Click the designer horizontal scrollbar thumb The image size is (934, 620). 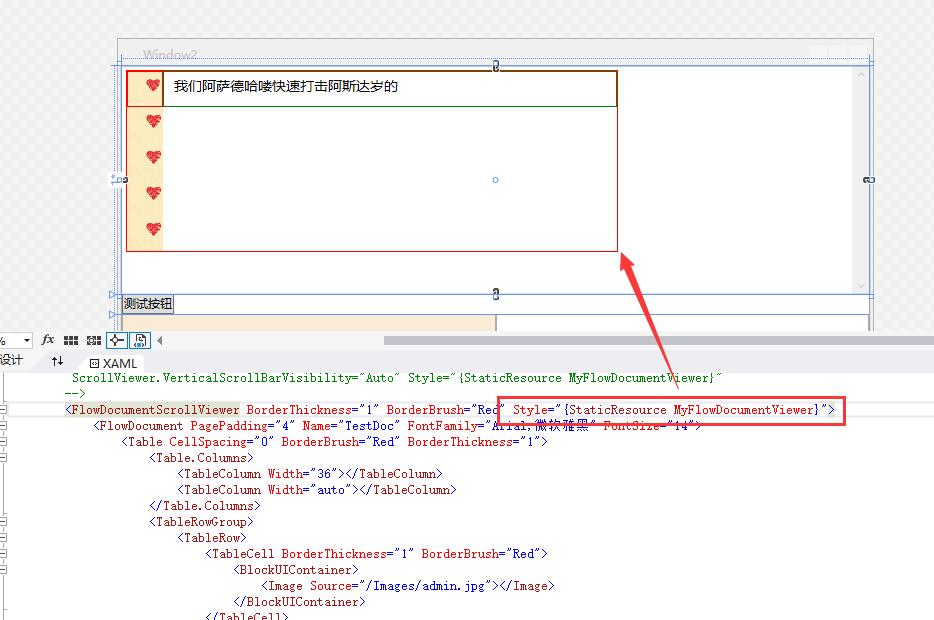point(658,341)
